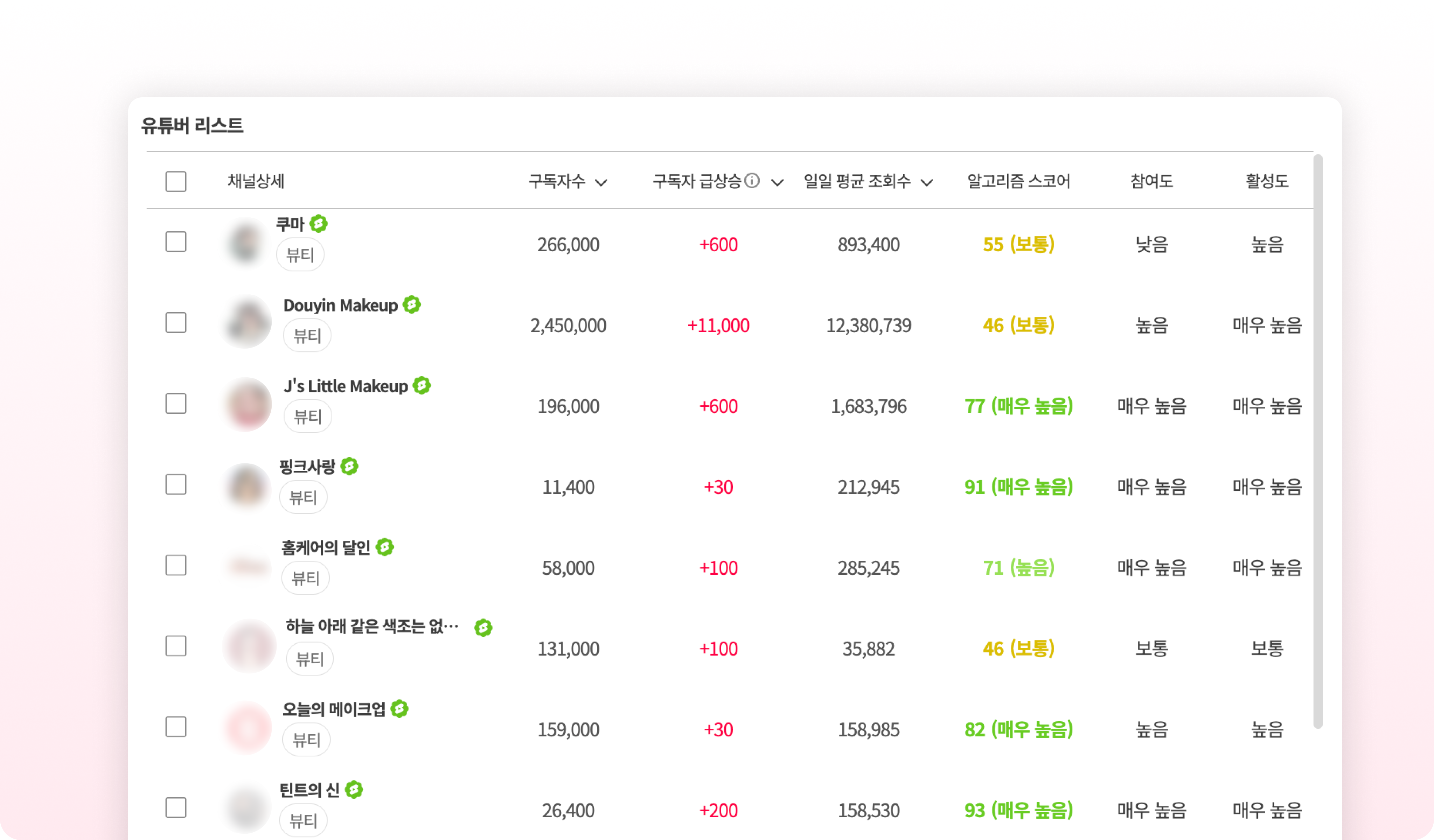Click the info icon beside 구독자 급상승
1434x840 pixels.
(x=752, y=181)
